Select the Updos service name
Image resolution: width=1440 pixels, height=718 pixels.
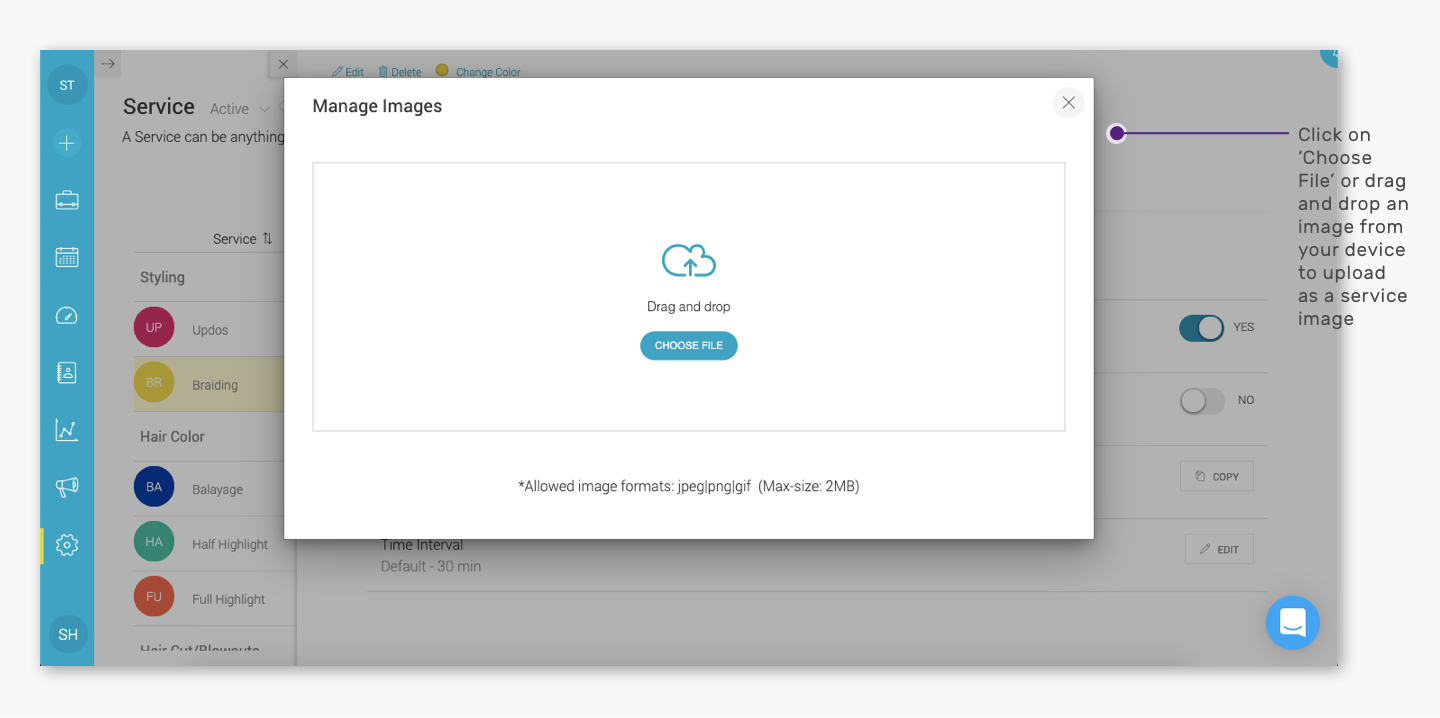tap(210, 330)
